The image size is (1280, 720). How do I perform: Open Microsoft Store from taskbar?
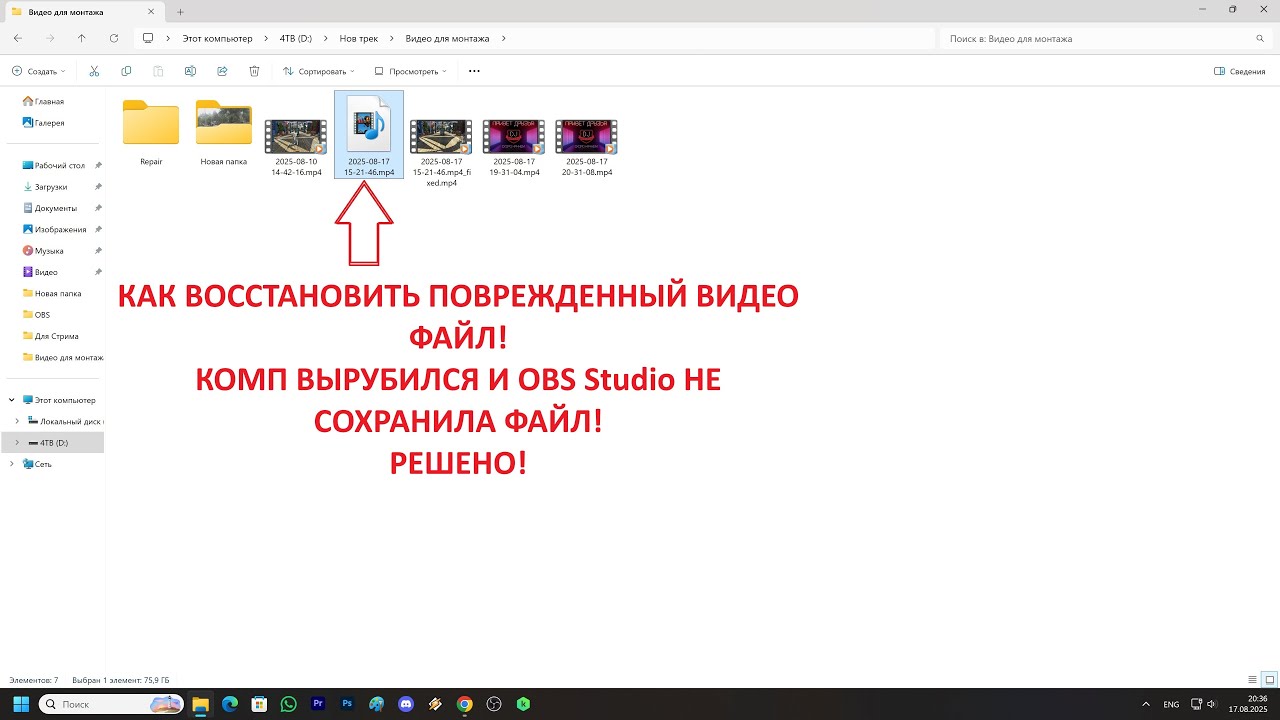click(259, 704)
